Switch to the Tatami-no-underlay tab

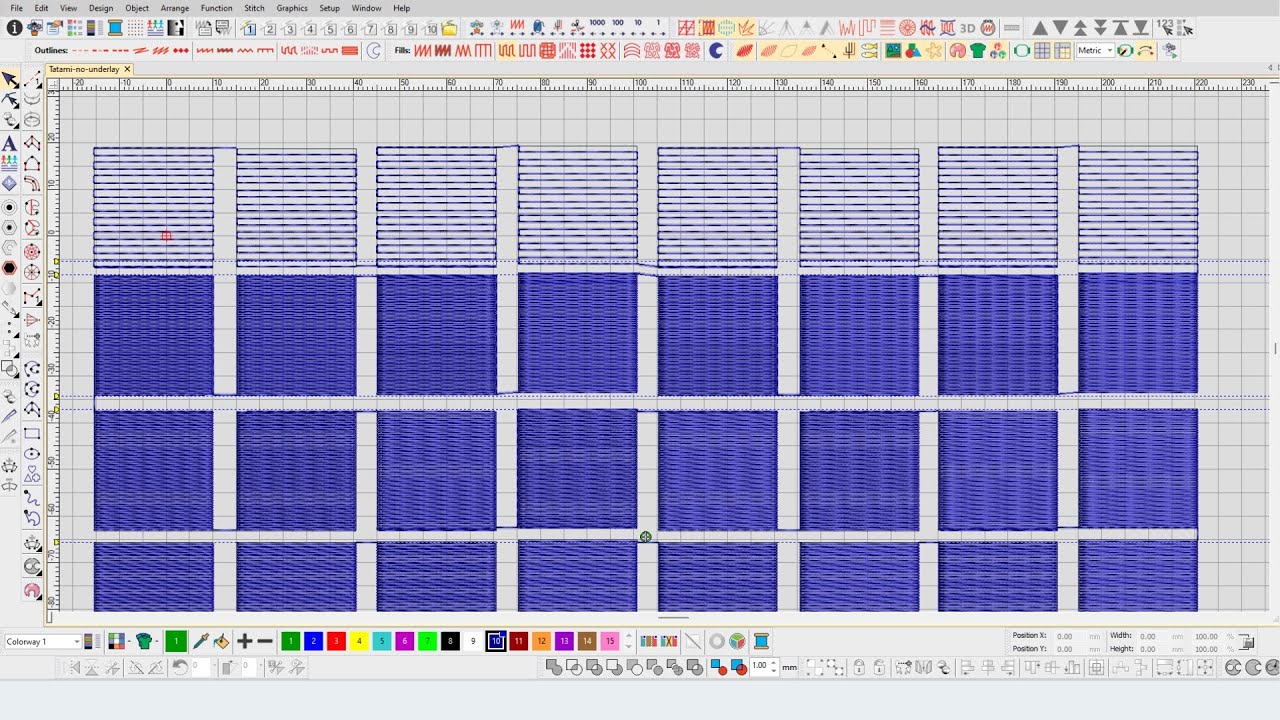[x=84, y=69]
